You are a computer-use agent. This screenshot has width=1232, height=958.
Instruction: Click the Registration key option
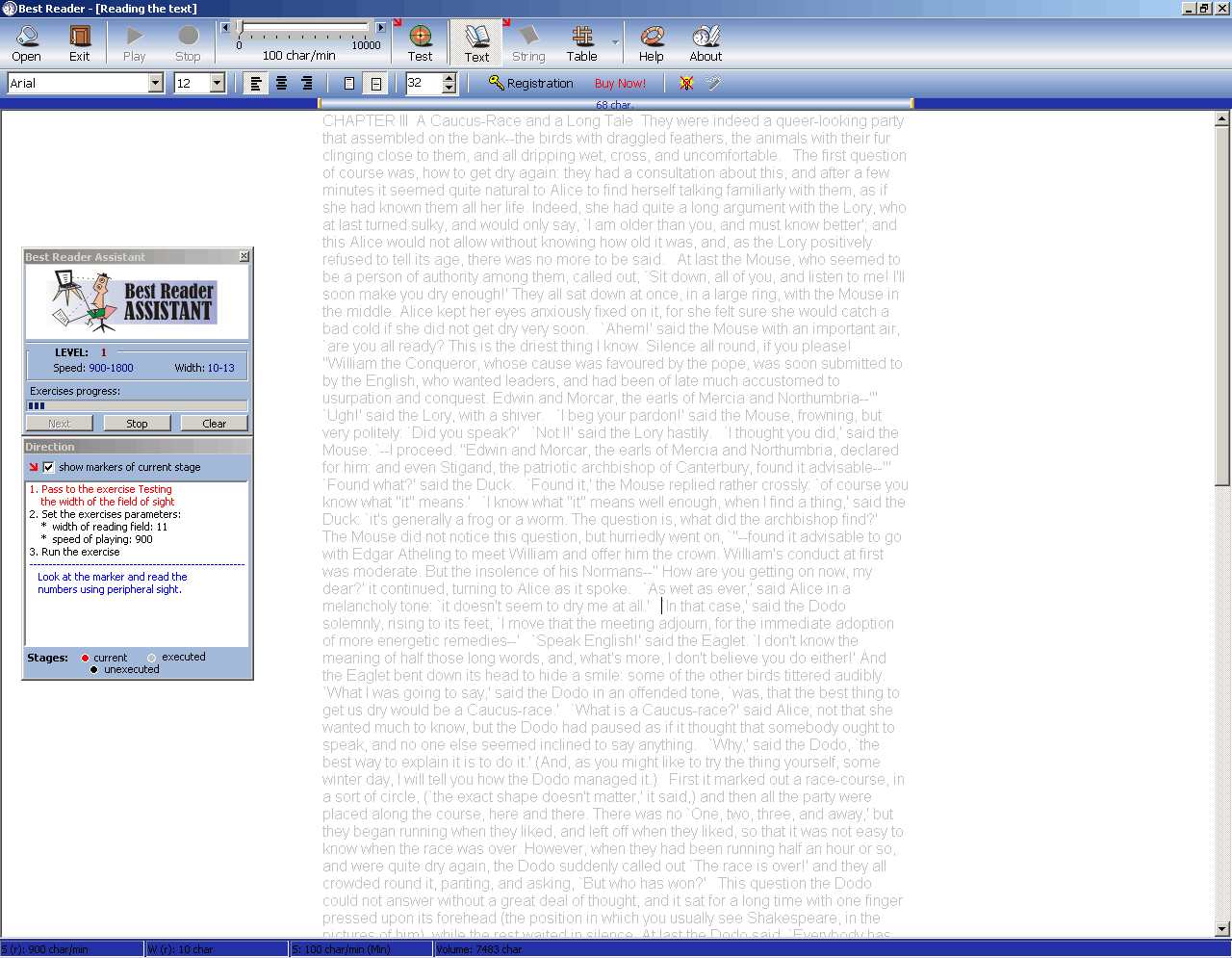531,83
